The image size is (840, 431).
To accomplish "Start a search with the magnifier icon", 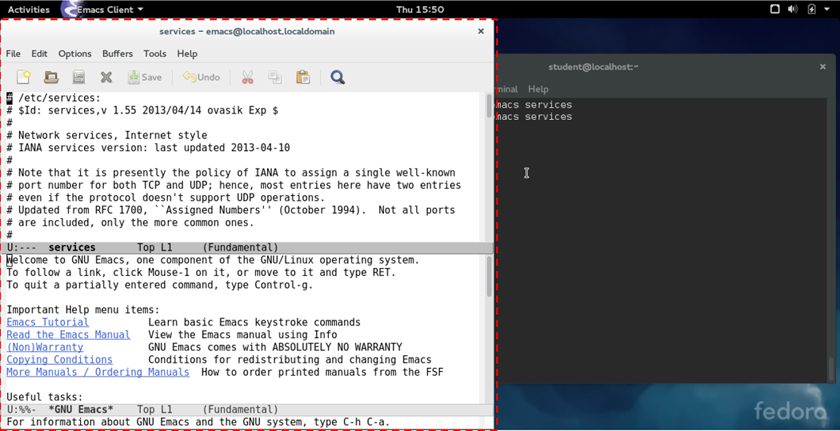I will tap(338, 77).
